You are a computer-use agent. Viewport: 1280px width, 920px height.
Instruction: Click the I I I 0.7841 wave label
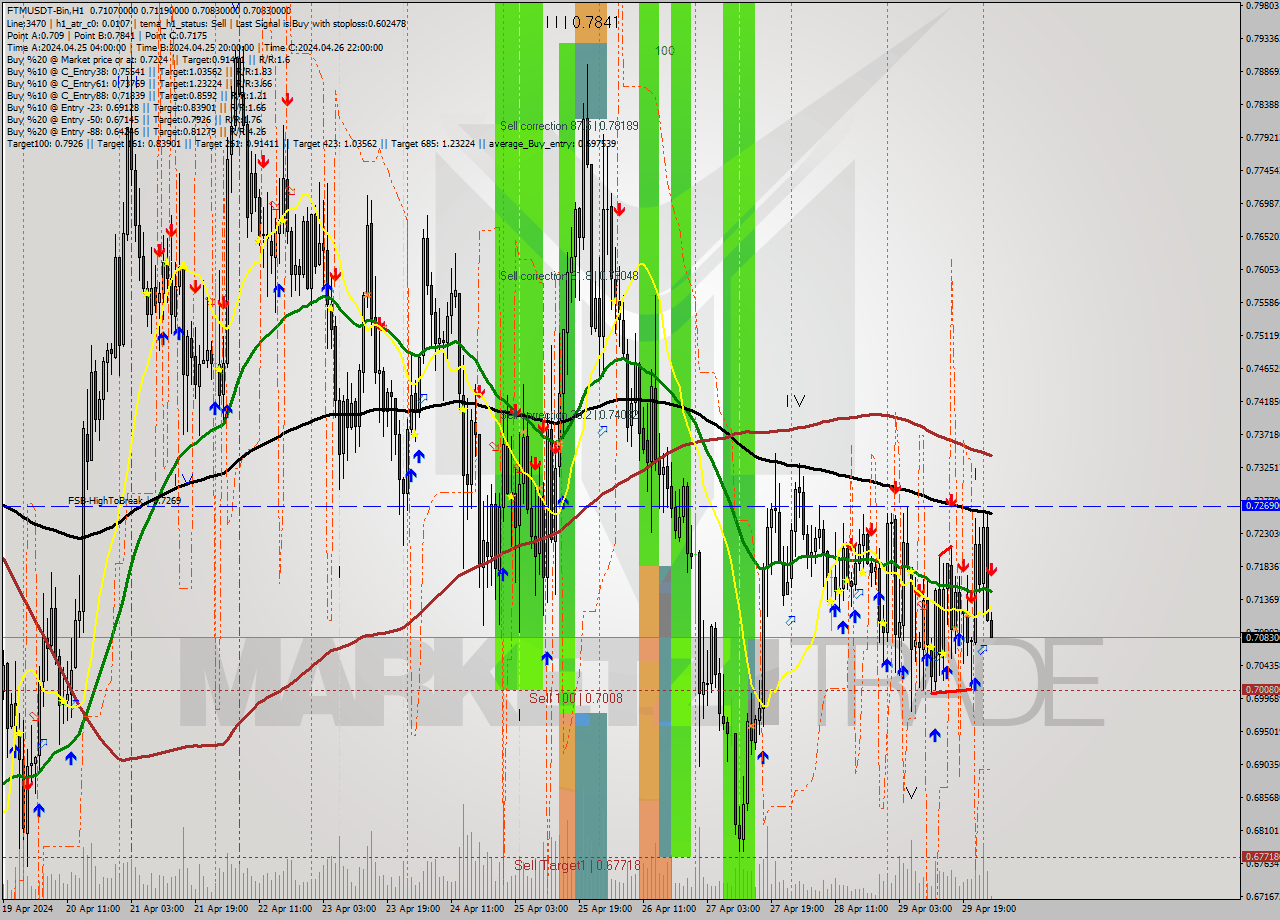tap(583, 21)
